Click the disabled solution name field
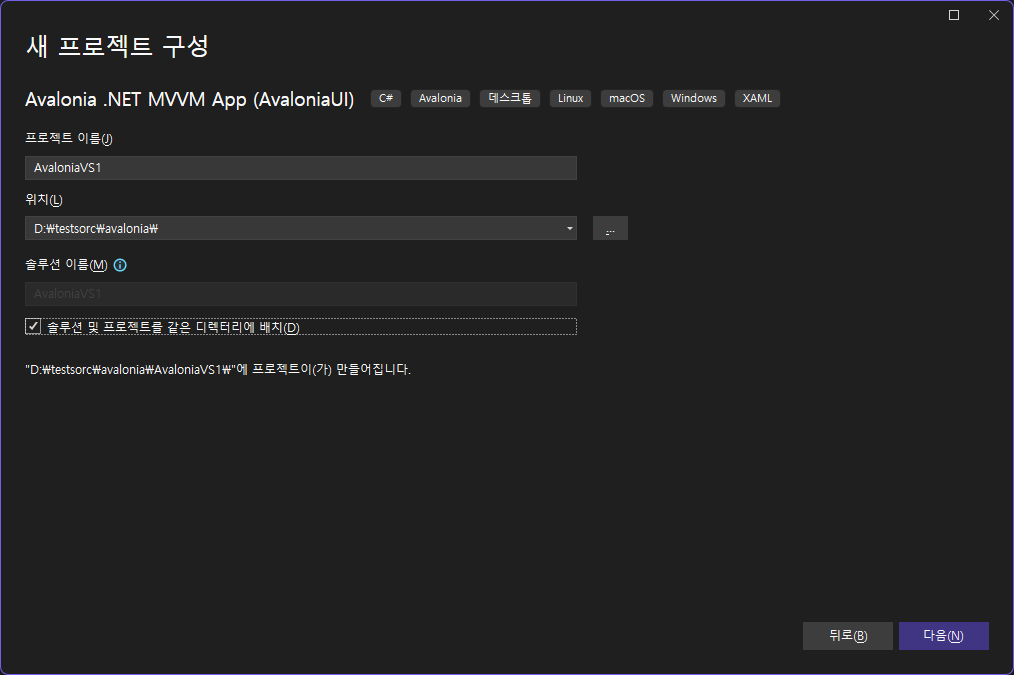1014x675 pixels. pyautogui.click(x=301, y=294)
